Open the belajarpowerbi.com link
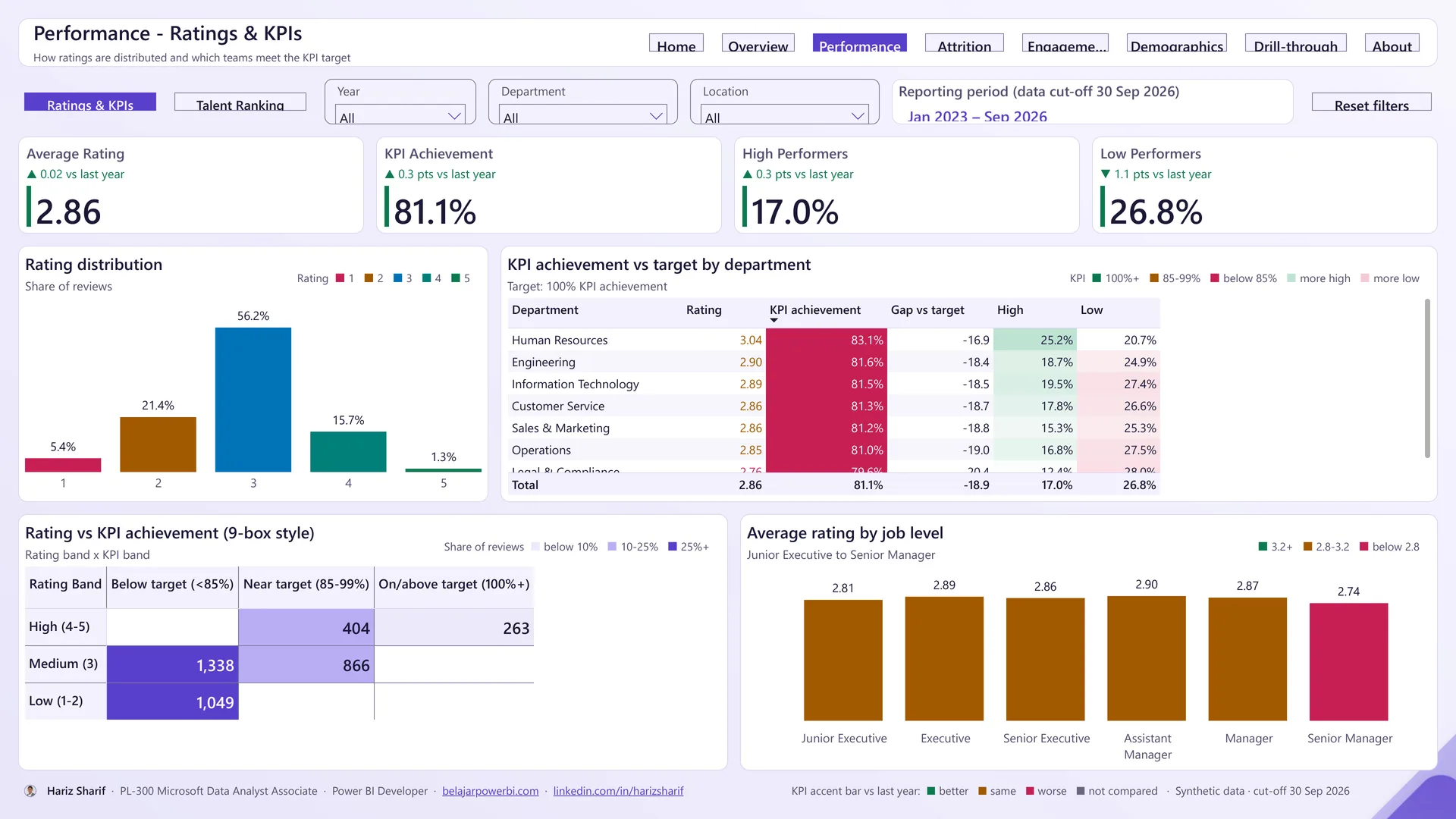This screenshot has height=819, width=1456. pos(491,791)
